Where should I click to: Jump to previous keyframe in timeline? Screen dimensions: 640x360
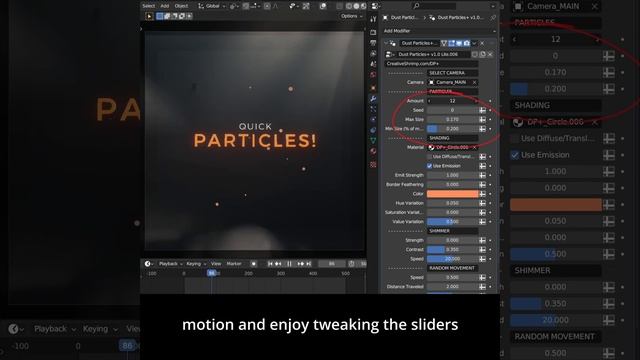click(x=278, y=264)
